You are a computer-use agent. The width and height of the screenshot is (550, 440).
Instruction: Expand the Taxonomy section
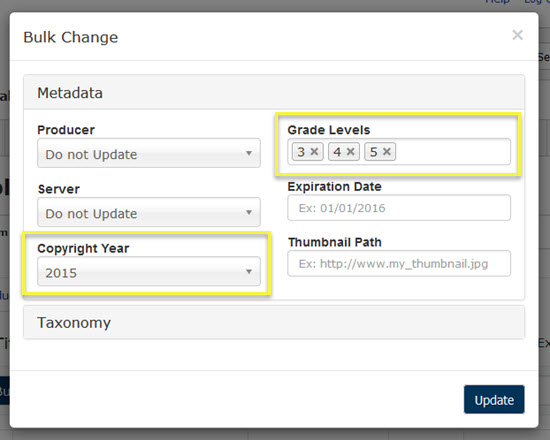274,322
